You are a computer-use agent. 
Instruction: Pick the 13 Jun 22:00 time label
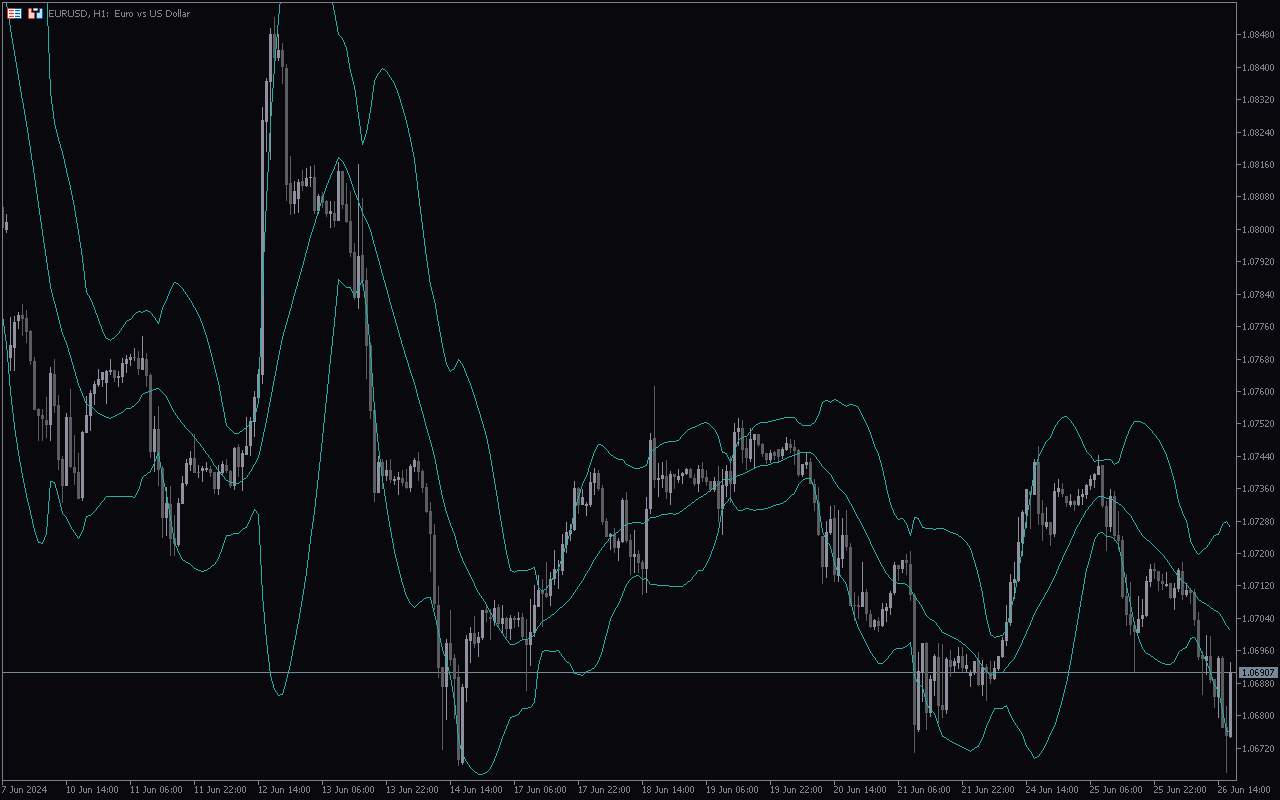pos(412,790)
